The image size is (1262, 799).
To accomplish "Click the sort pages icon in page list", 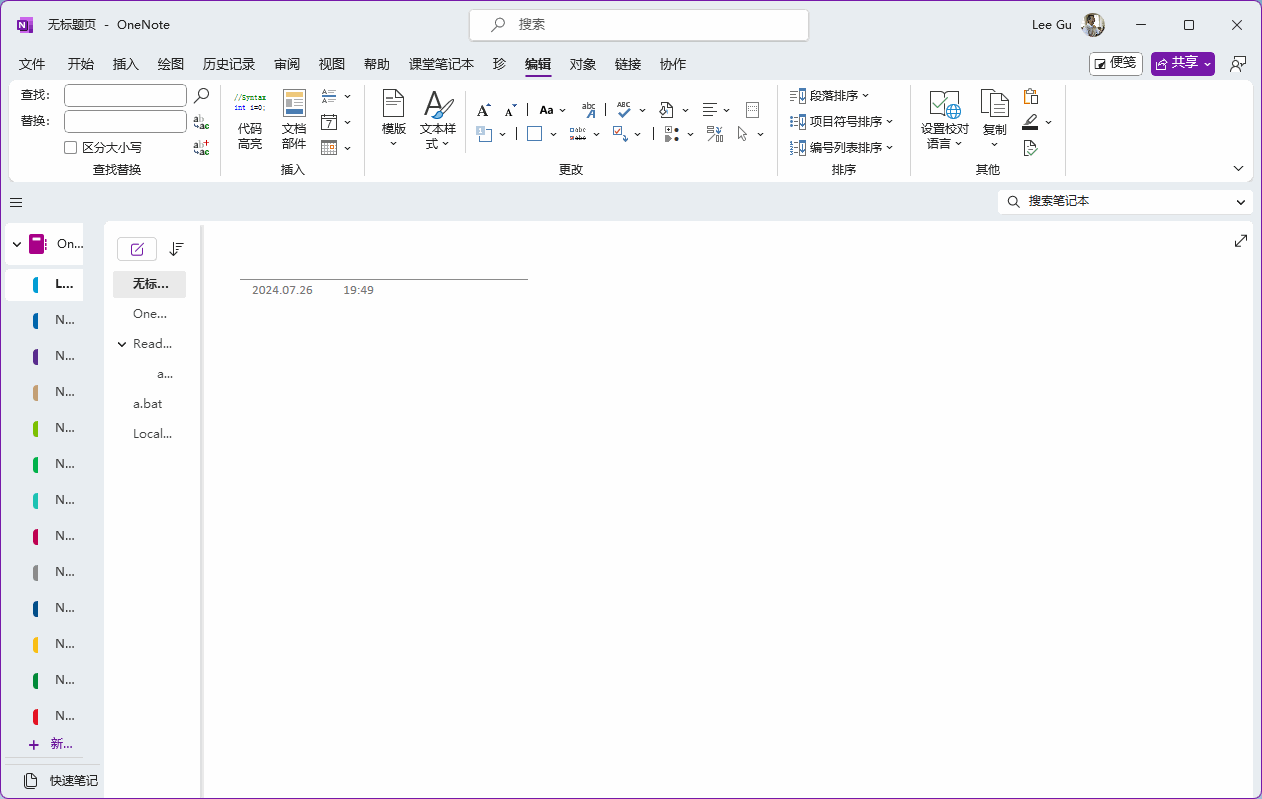I will [177, 249].
